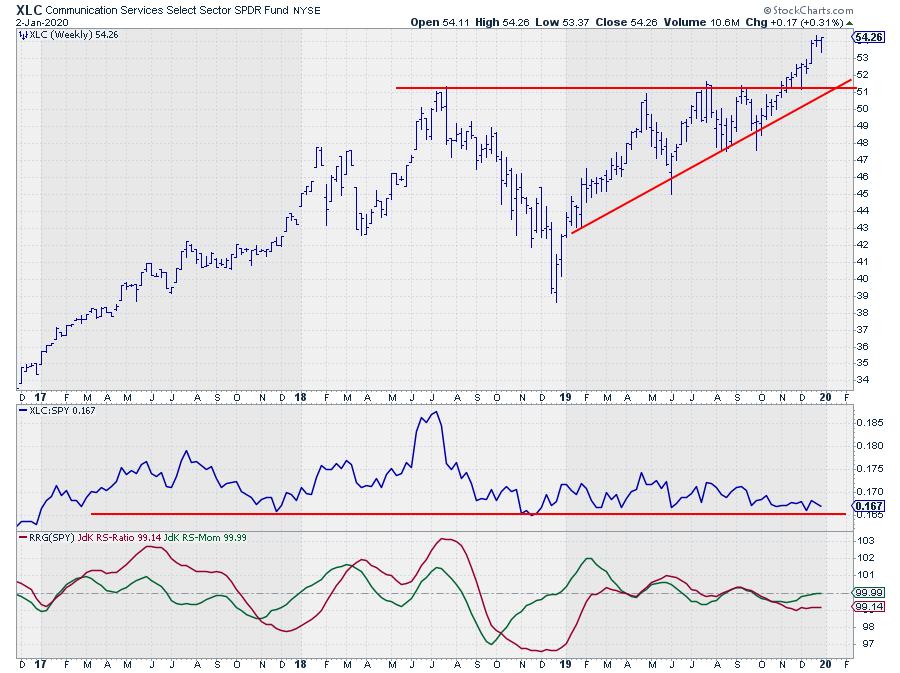Select the Communication Services Select Sector SPDR Fund title
Screen dimensions: 900x673
[x=168, y=10]
